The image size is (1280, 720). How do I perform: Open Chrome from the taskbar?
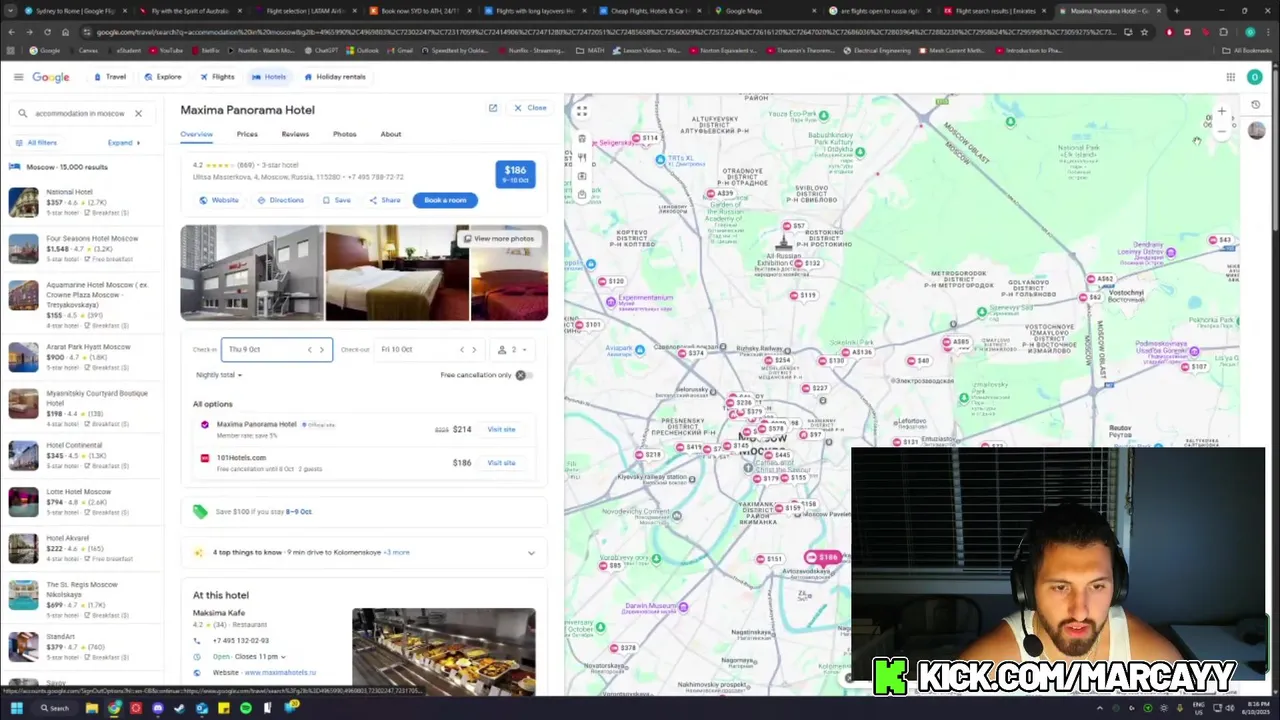point(114,708)
